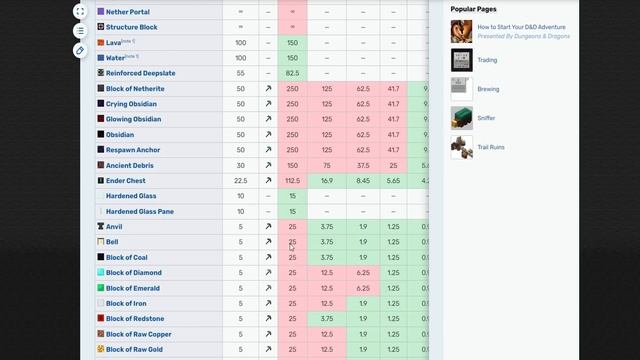
Task: Click the pickaxe icon in Ender Chest row
Action: tap(268, 180)
